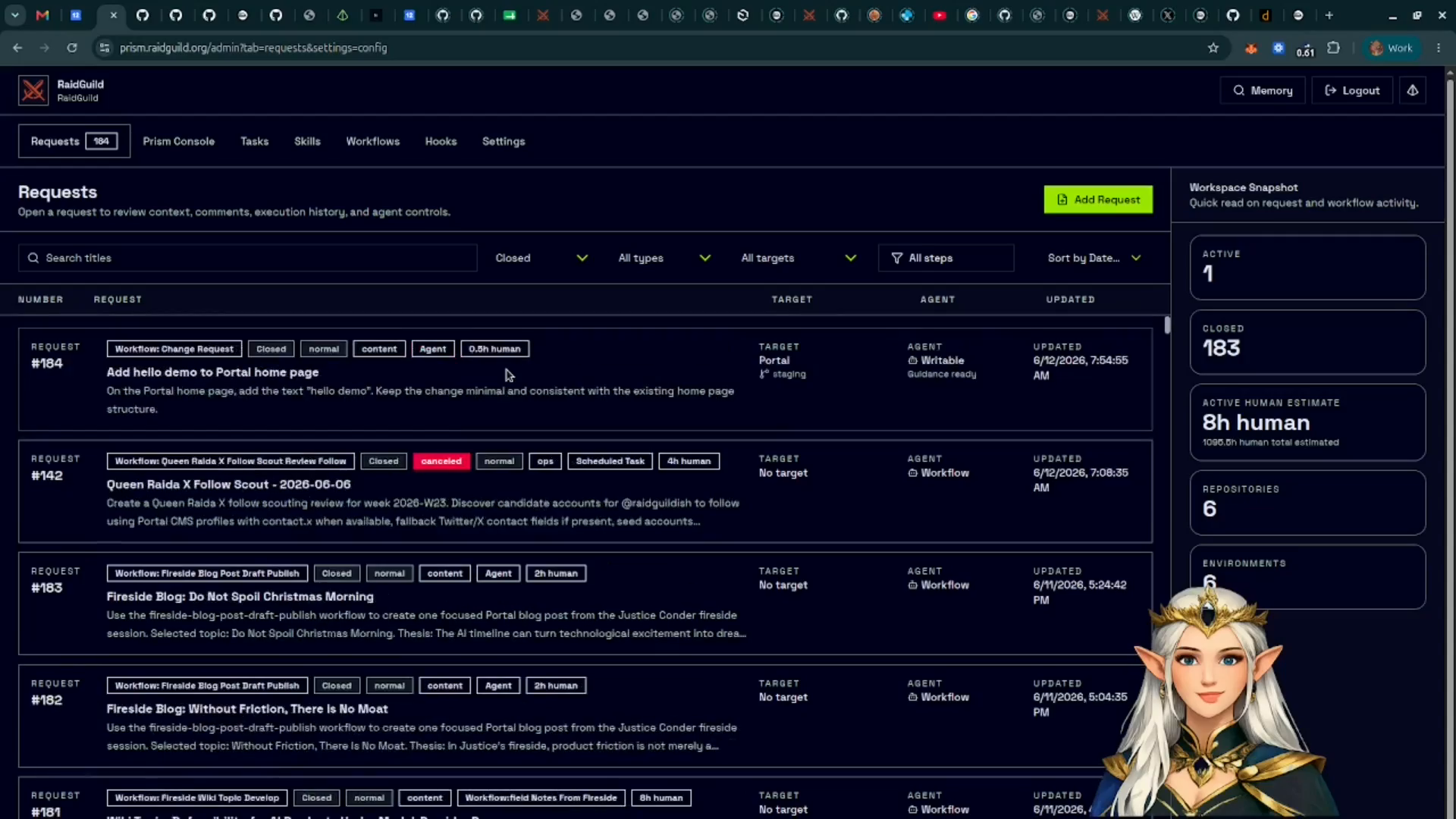Viewport: 1456px width, 819px height.
Task: Click the request #183 number label
Action: tap(47, 588)
